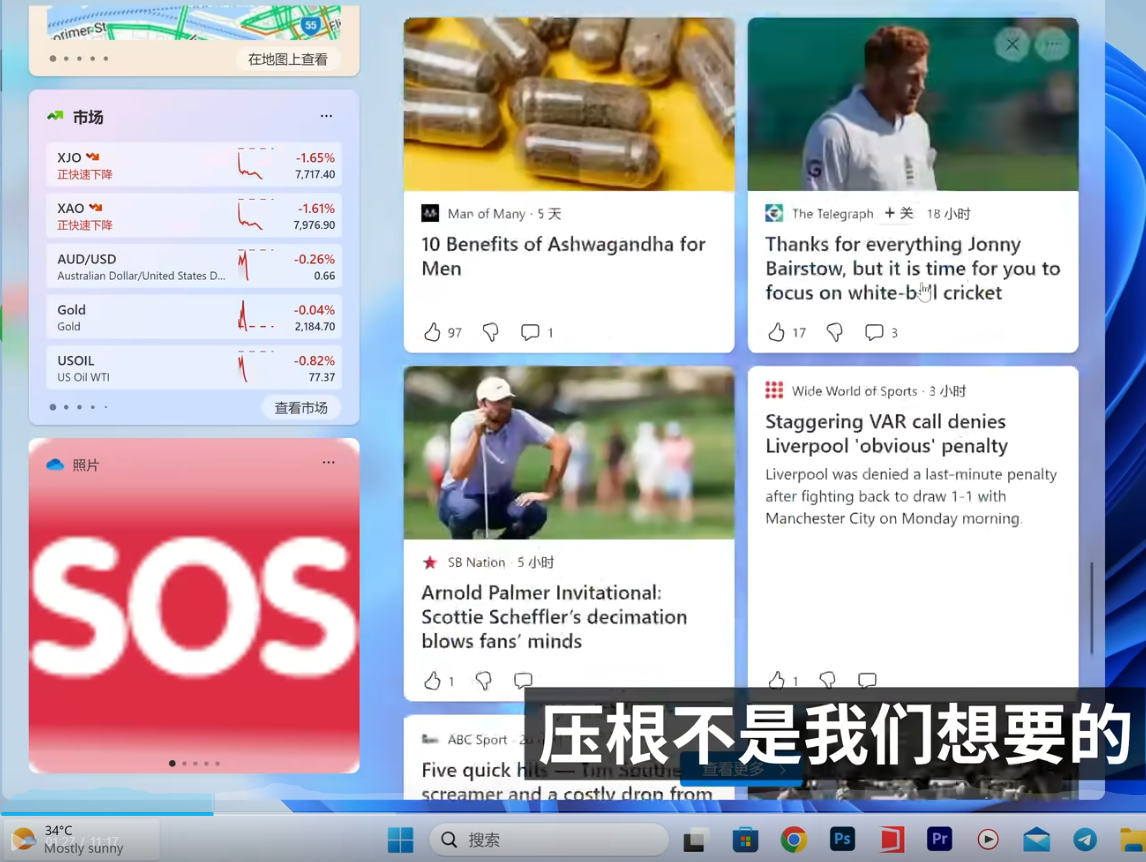Click the 市场 widget title
1146x862 pixels.
pos(88,117)
